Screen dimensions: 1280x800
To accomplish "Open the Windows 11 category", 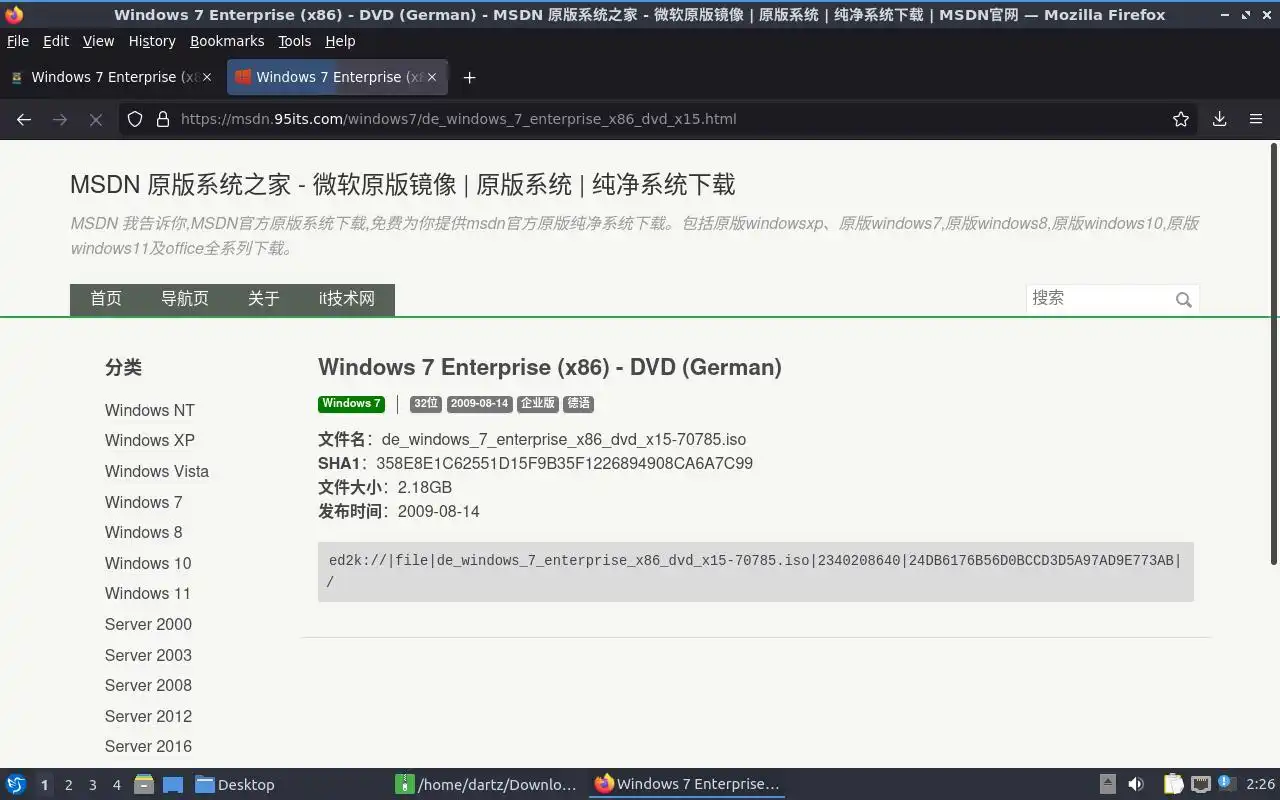I will coord(148,593).
